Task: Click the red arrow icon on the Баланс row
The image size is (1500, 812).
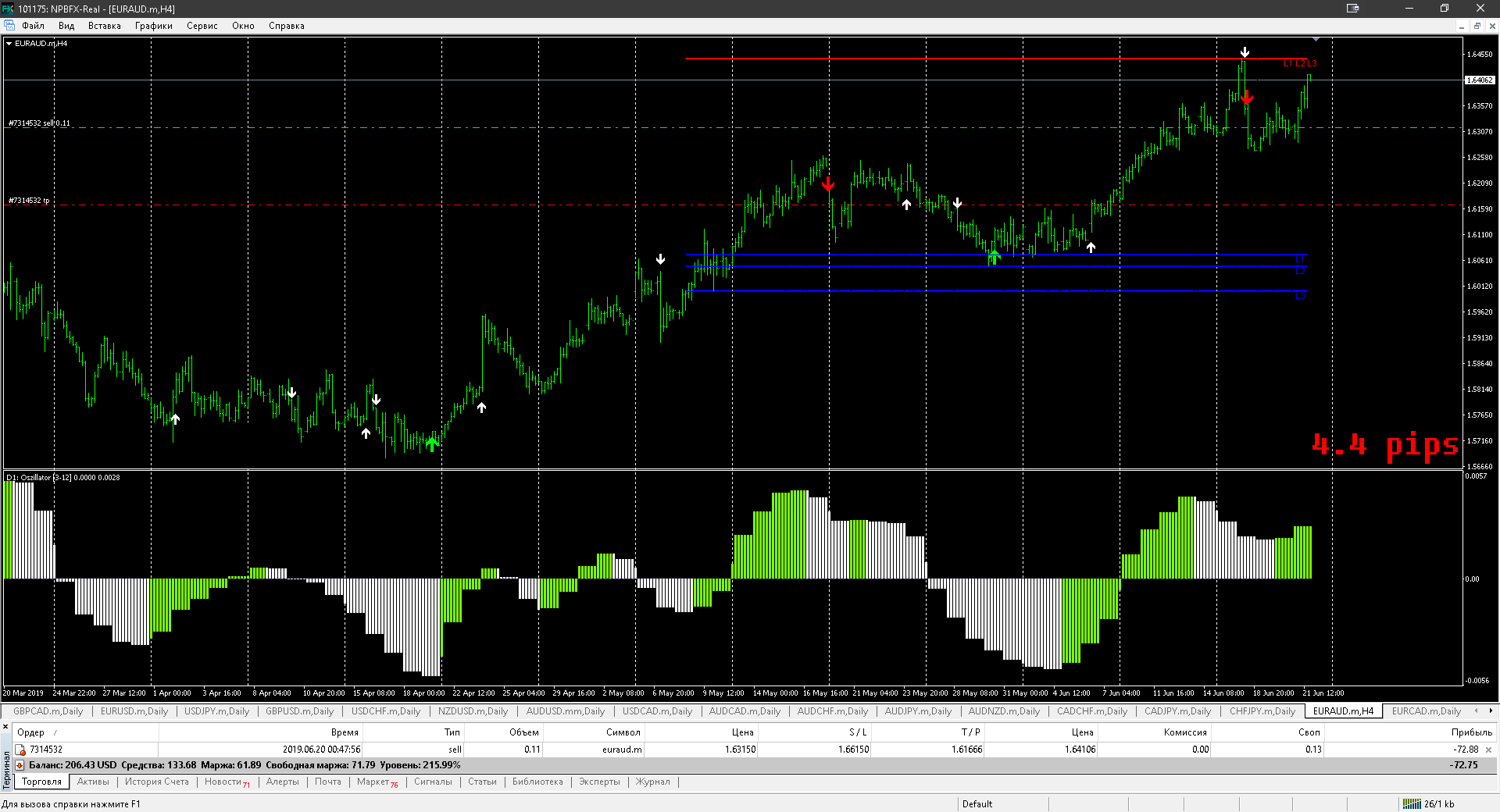Action: 20,765
